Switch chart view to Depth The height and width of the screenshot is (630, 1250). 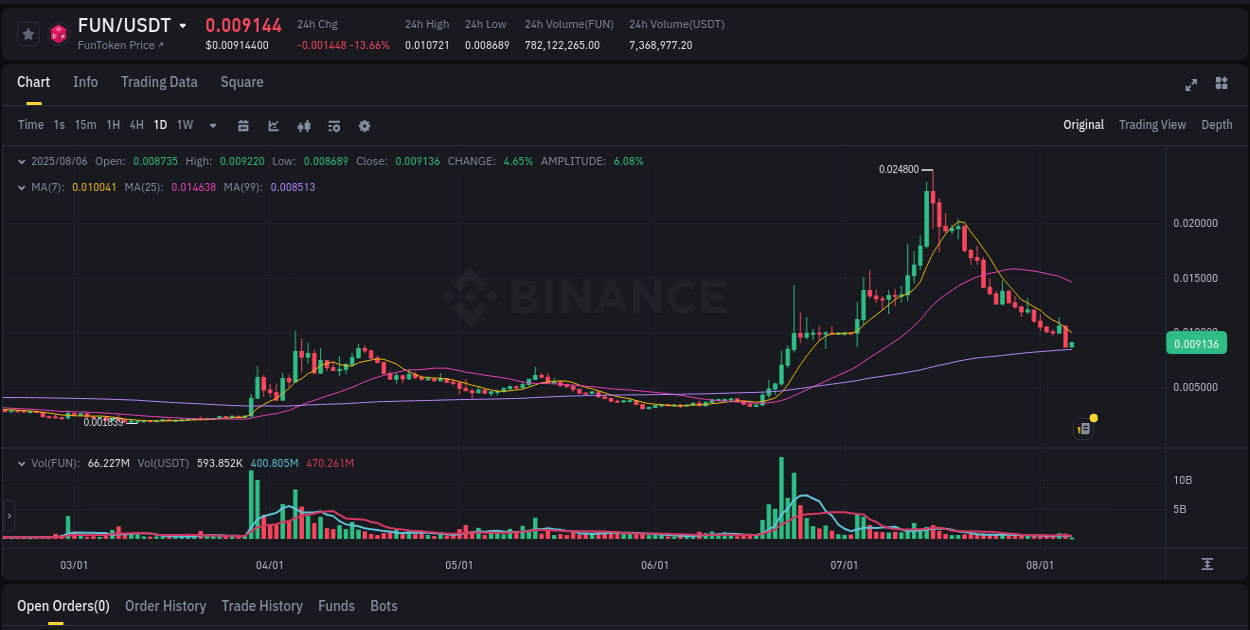tap(1217, 124)
